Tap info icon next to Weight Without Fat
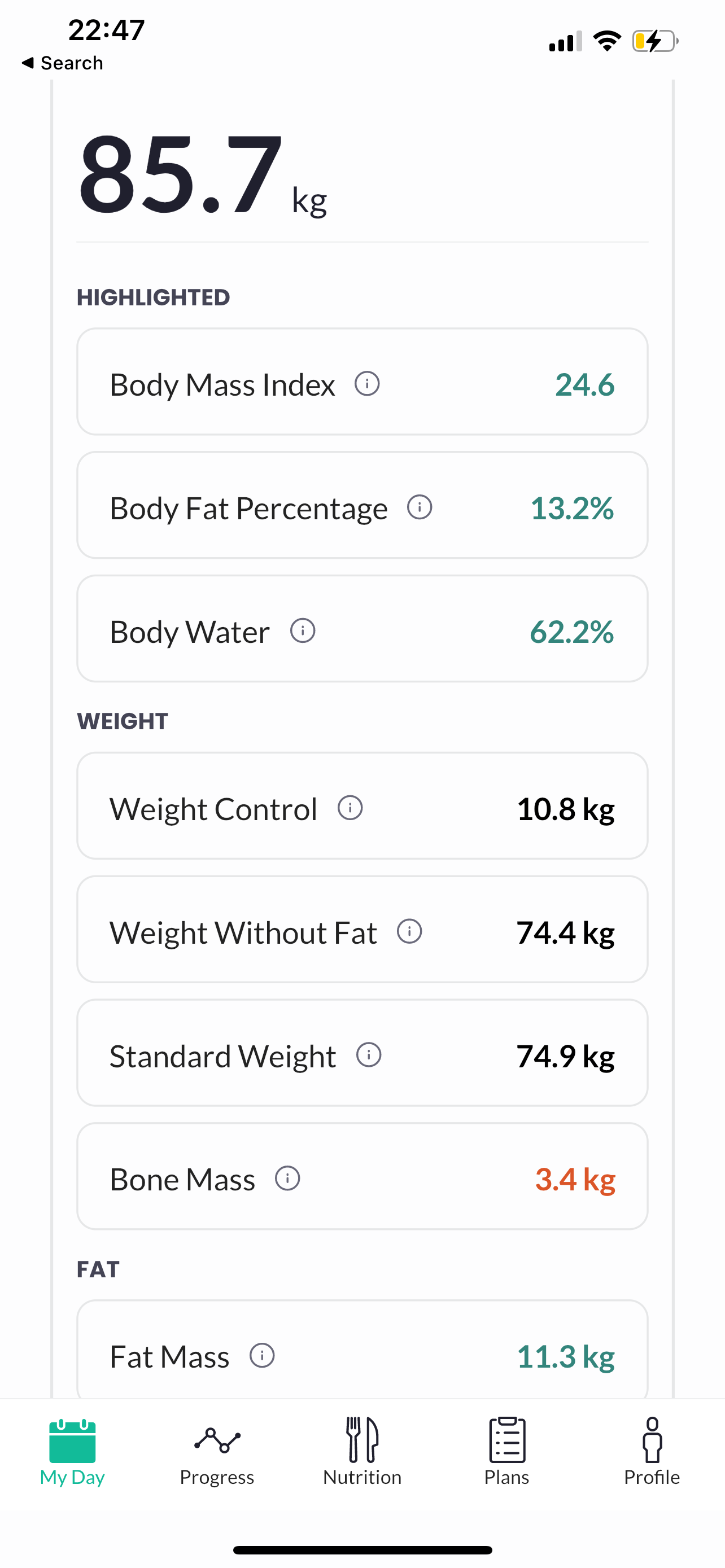This screenshot has width=725, height=1568. [x=409, y=931]
